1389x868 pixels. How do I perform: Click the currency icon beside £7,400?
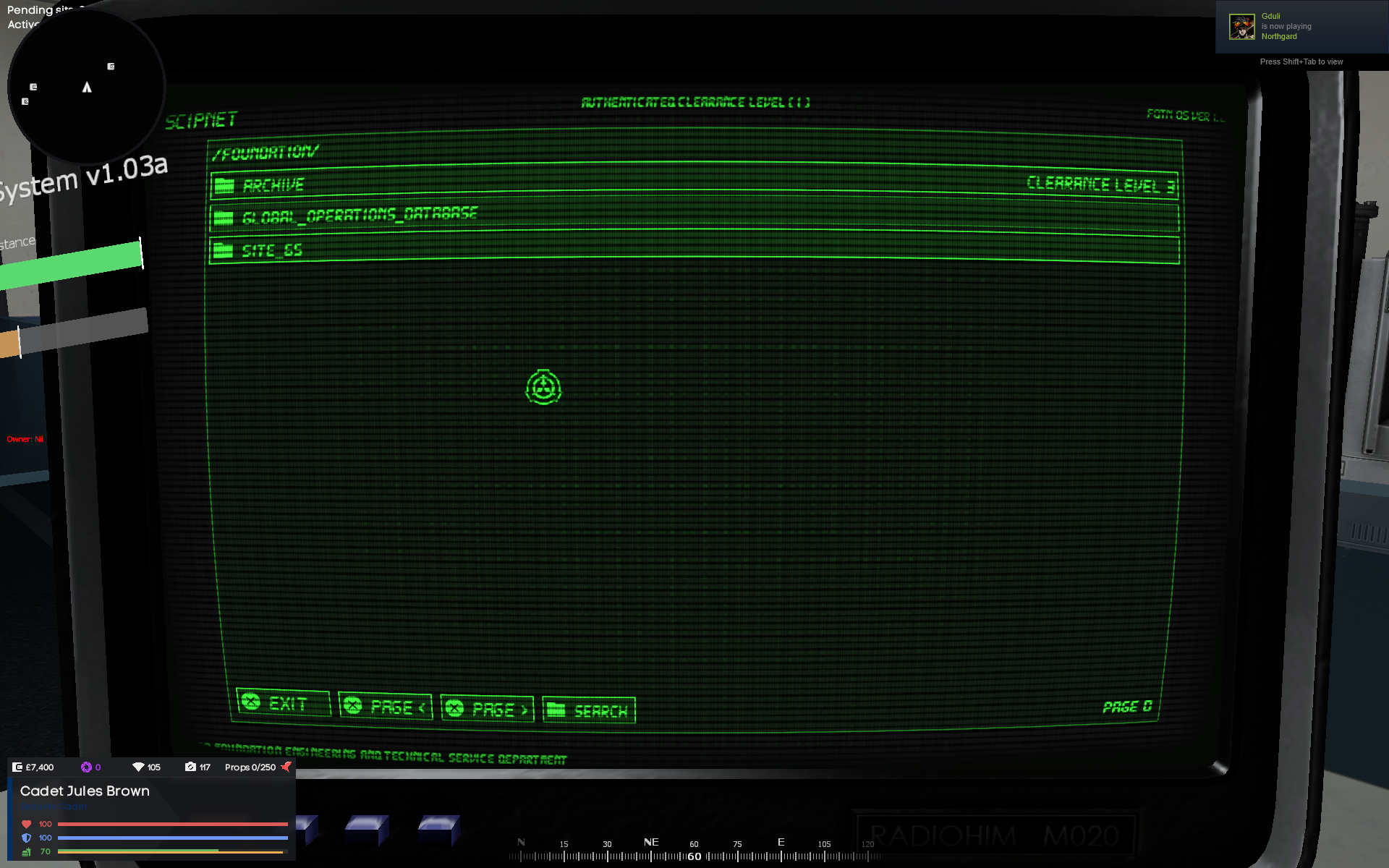point(16,767)
